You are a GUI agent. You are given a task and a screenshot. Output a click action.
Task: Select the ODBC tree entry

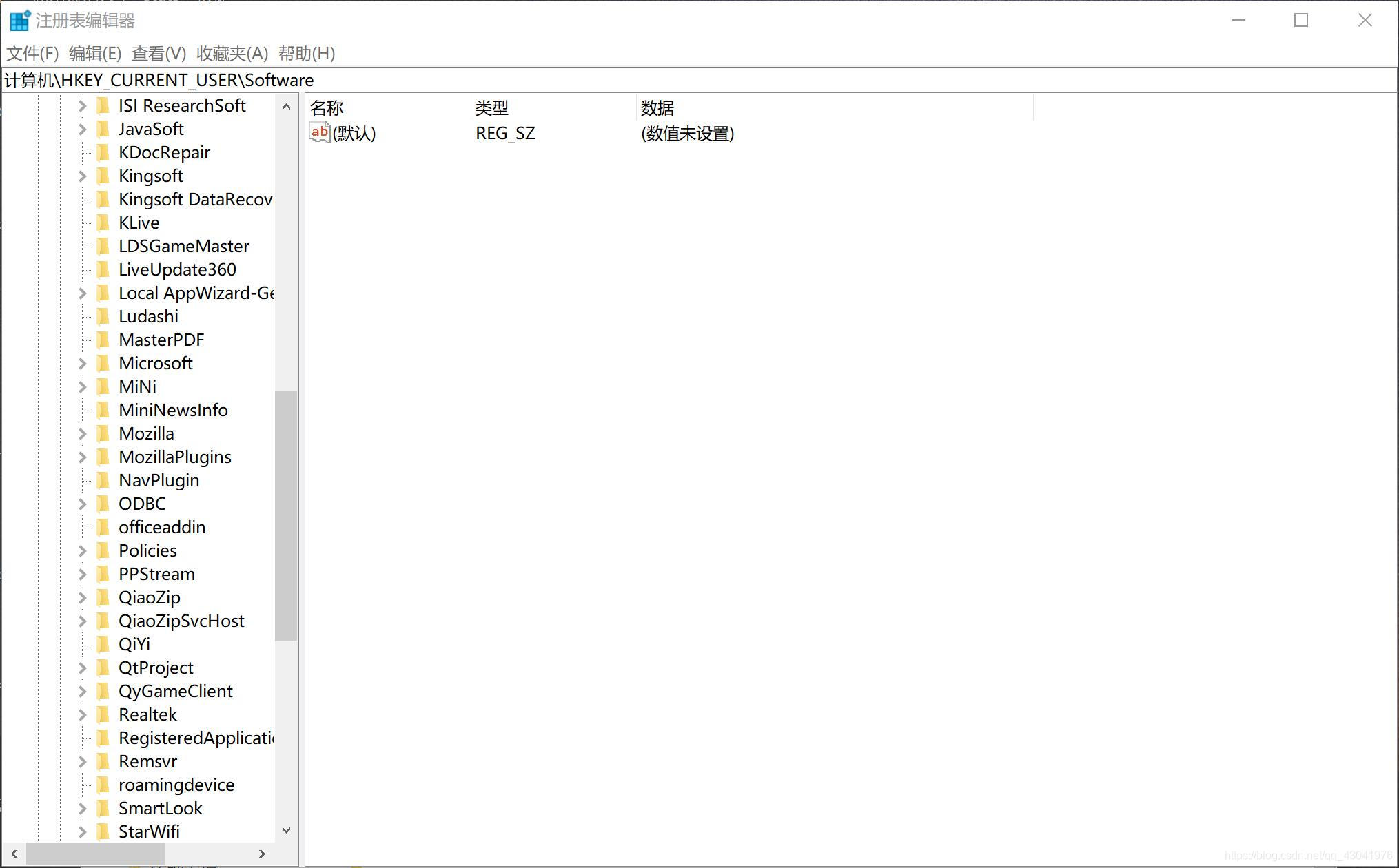[x=142, y=504]
